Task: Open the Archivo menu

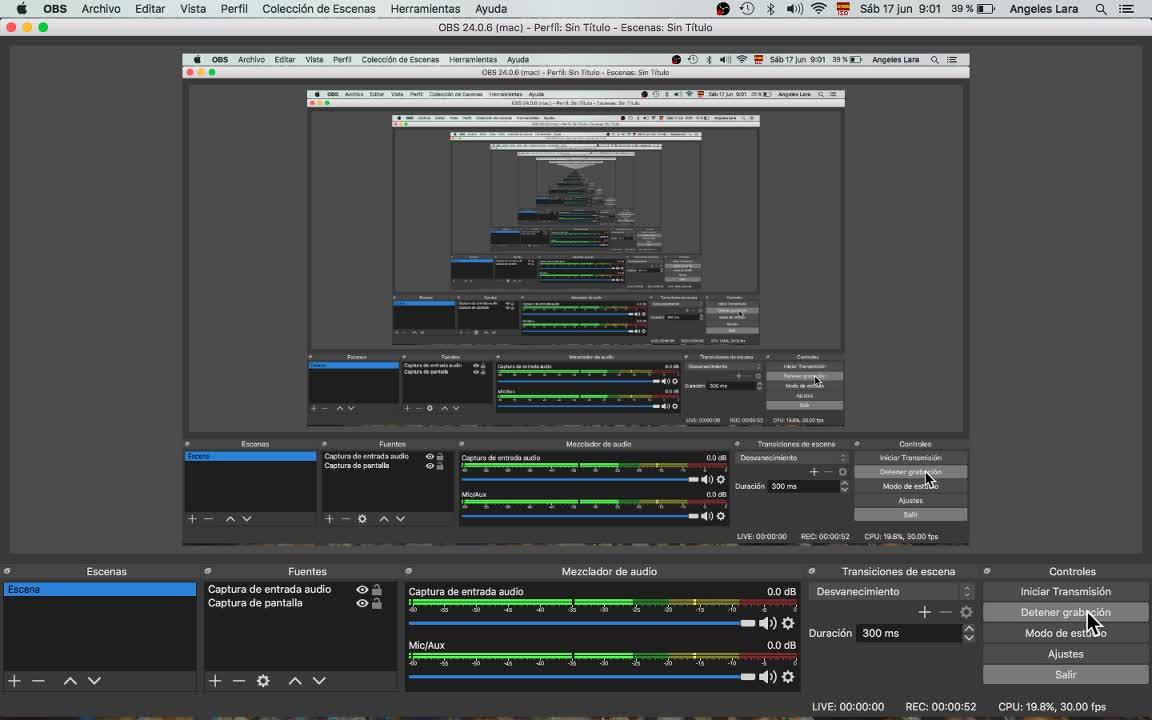Action: tap(101, 9)
